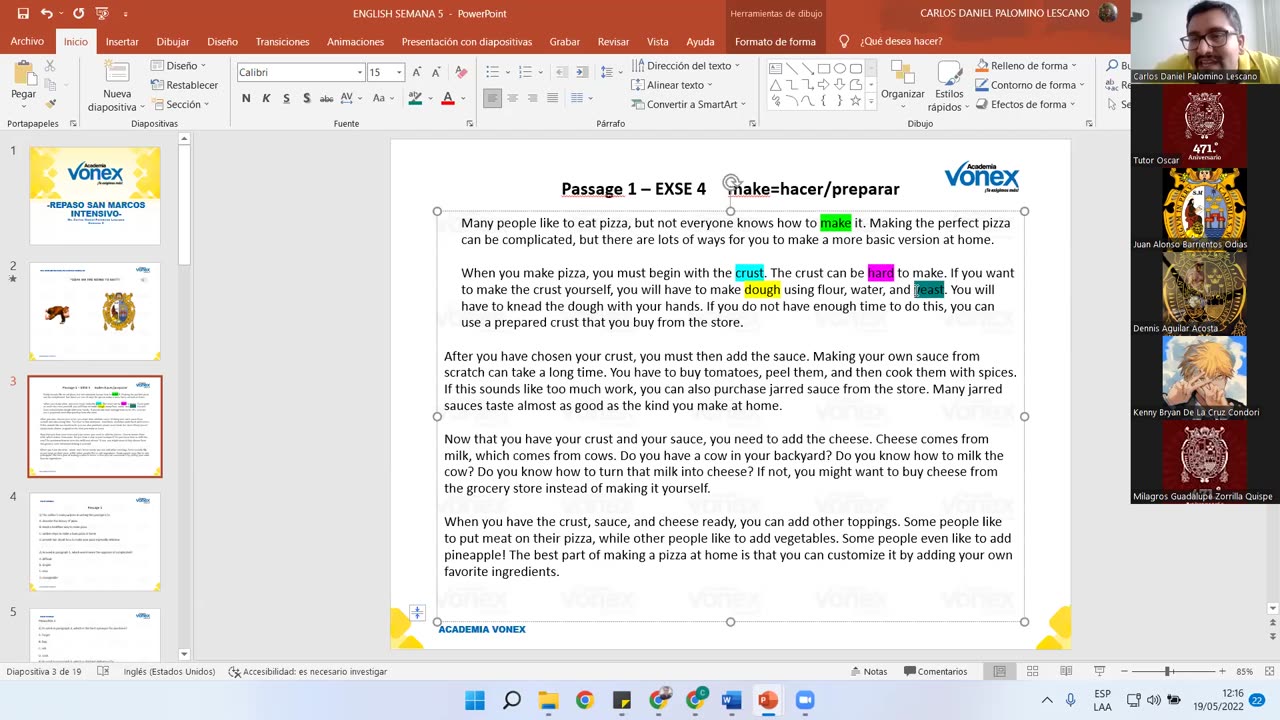Open the font size 15 dropdown
This screenshot has height=720, width=1280.
pos(398,72)
